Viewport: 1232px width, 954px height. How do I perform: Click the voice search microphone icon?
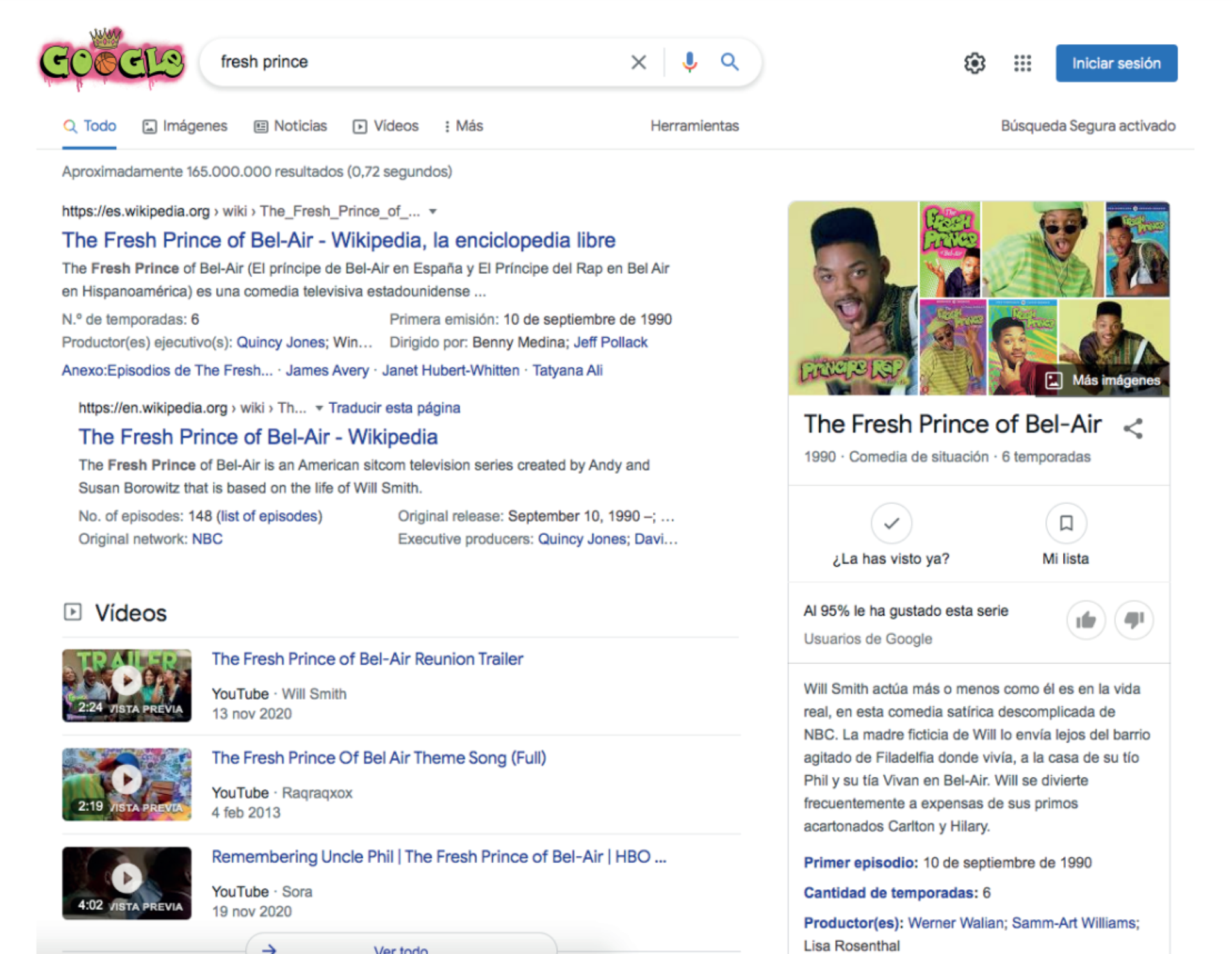(690, 62)
